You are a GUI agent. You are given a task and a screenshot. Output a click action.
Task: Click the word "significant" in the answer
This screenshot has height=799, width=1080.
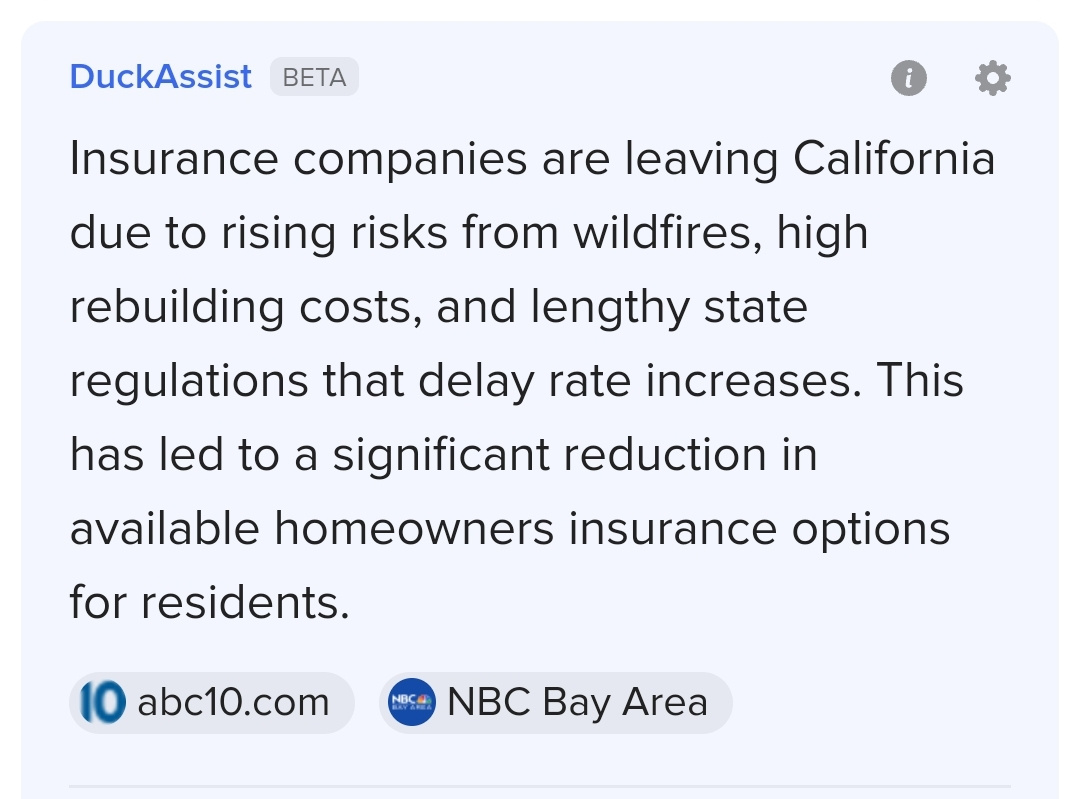tap(441, 455)
